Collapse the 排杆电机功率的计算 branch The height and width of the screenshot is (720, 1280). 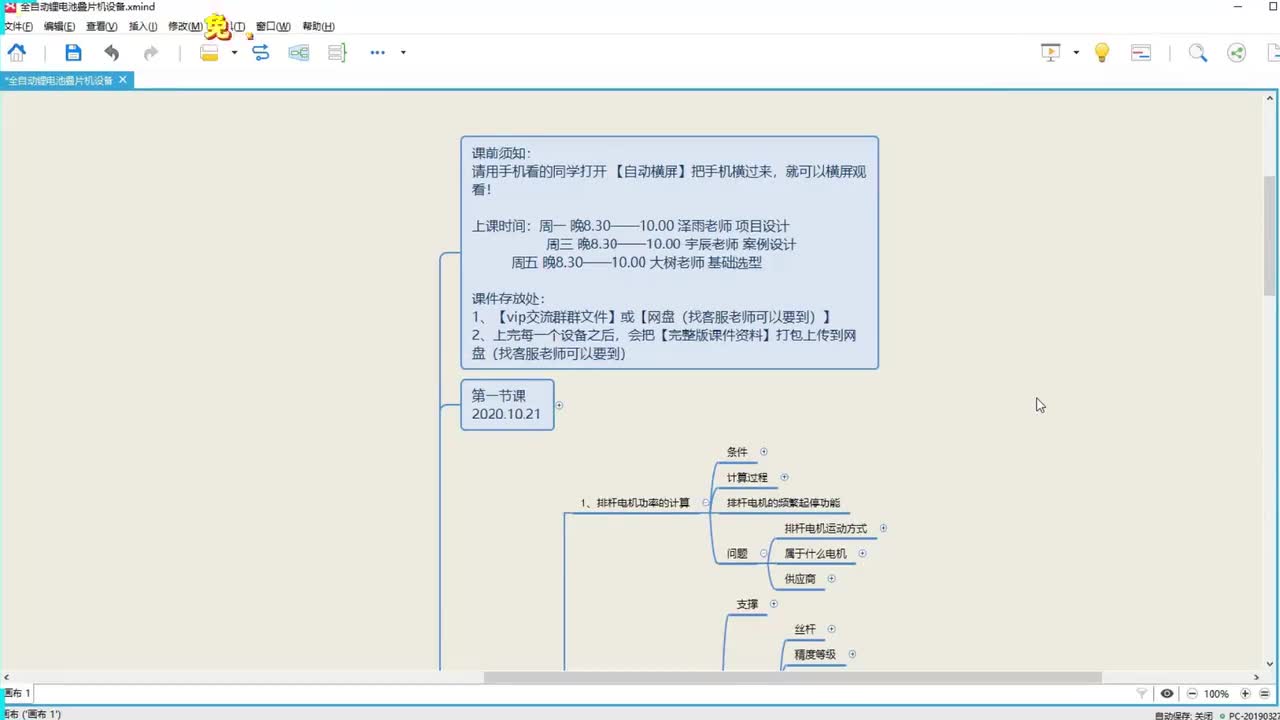706,503
